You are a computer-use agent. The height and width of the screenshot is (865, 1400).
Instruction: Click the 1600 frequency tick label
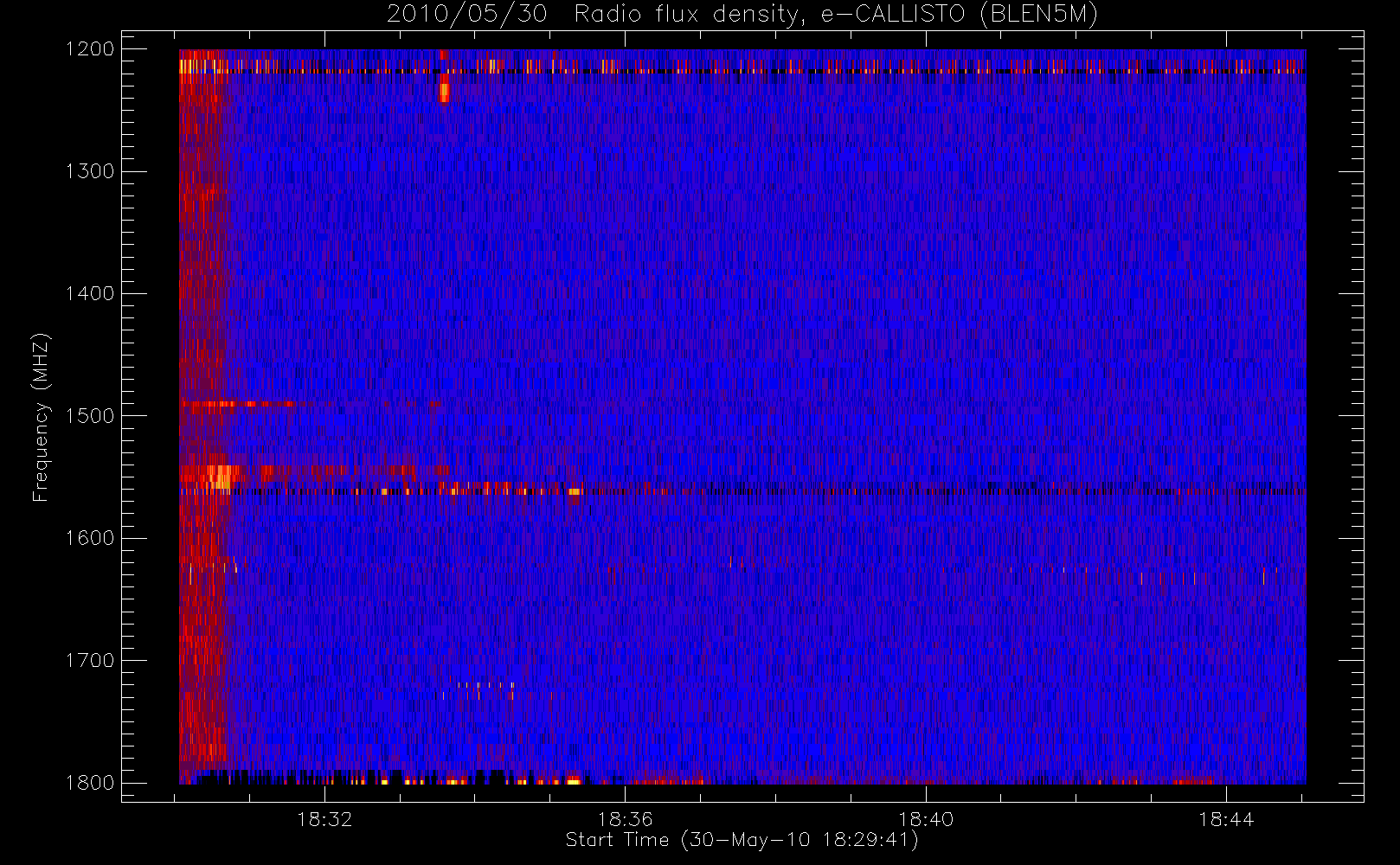coord(90,538)
